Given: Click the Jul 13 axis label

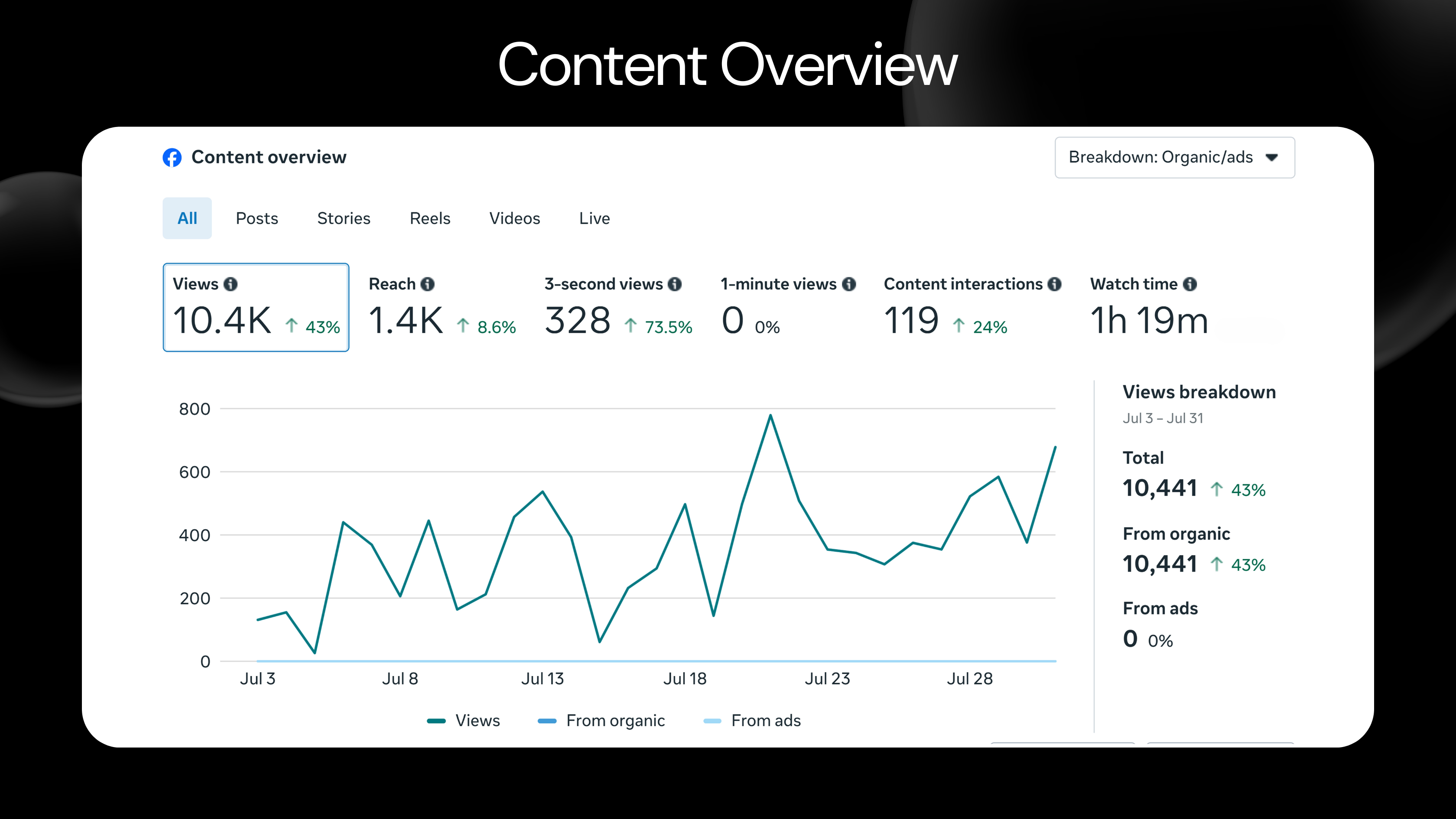Looking at the screenshot, I should pos(543,679).
